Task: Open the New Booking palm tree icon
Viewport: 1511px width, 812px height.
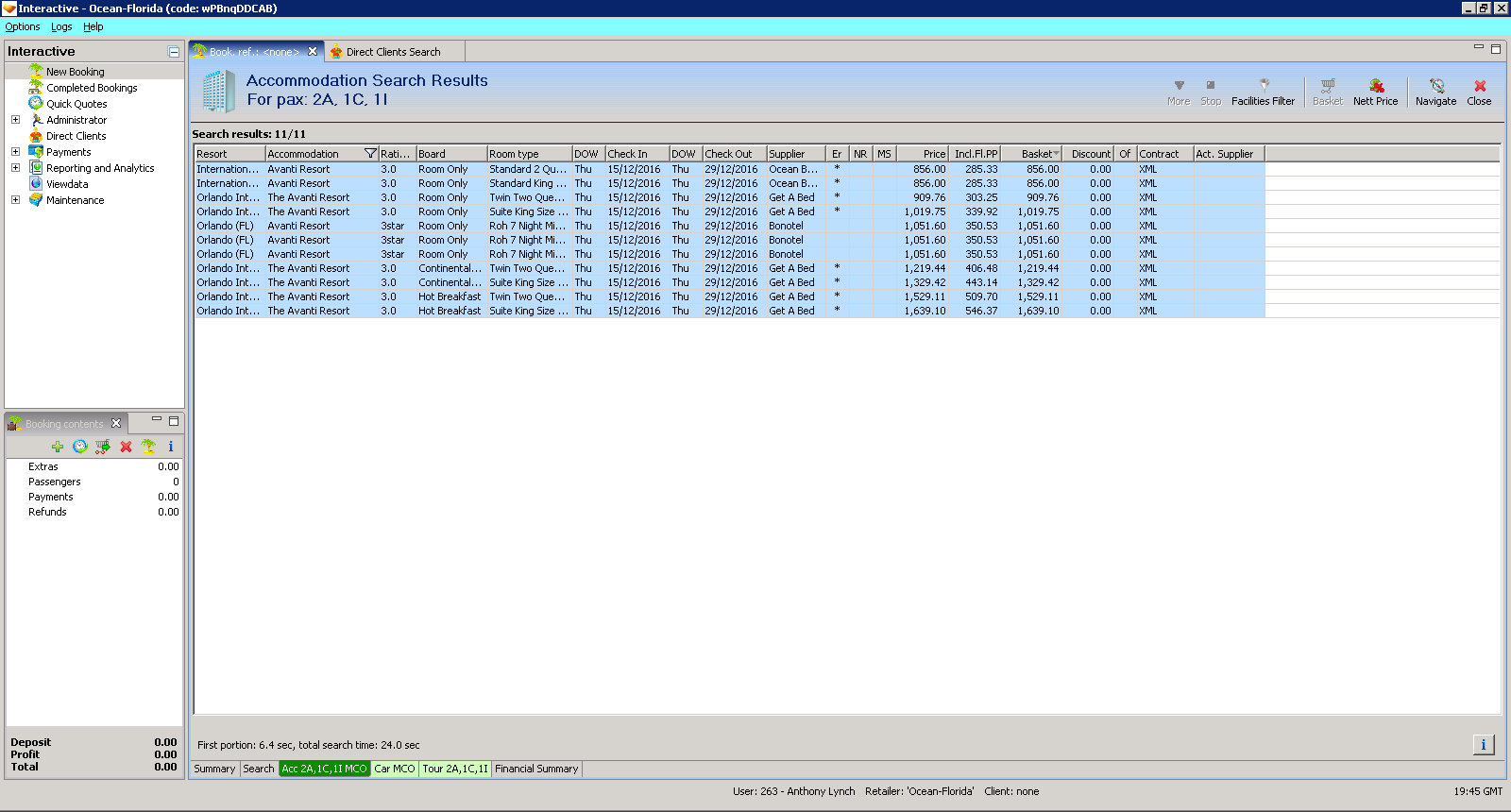Action: click(36, 71)
